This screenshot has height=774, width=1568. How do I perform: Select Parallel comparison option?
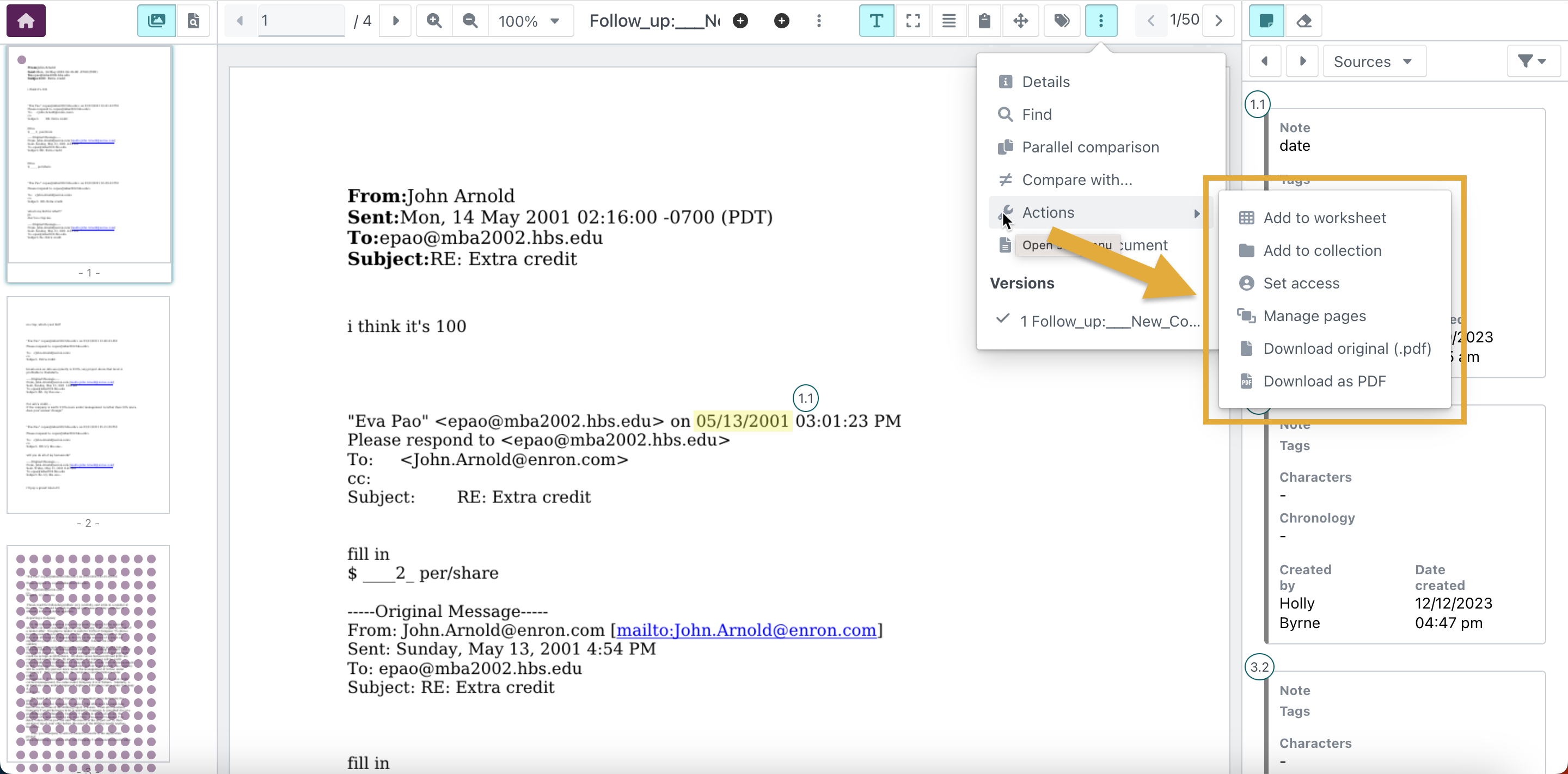1100,148
